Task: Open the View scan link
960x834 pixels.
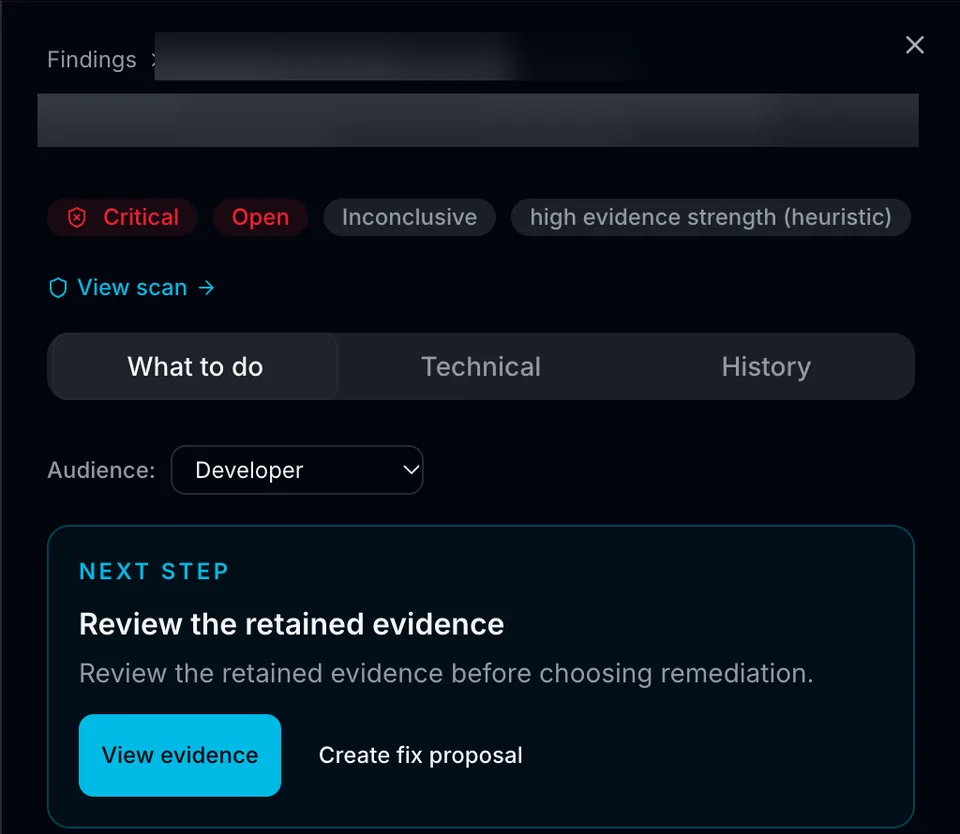Action: 132,288
